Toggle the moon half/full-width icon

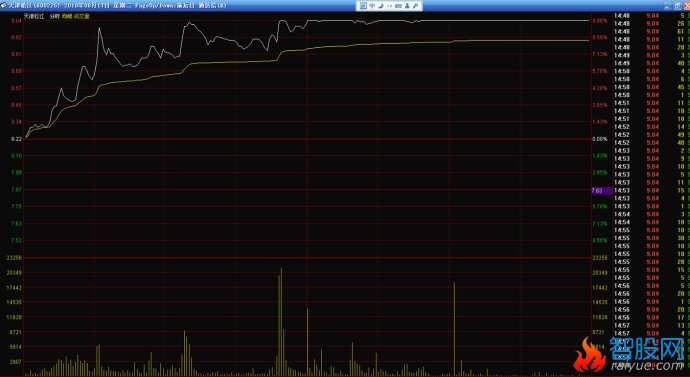(x=380, y=6)
